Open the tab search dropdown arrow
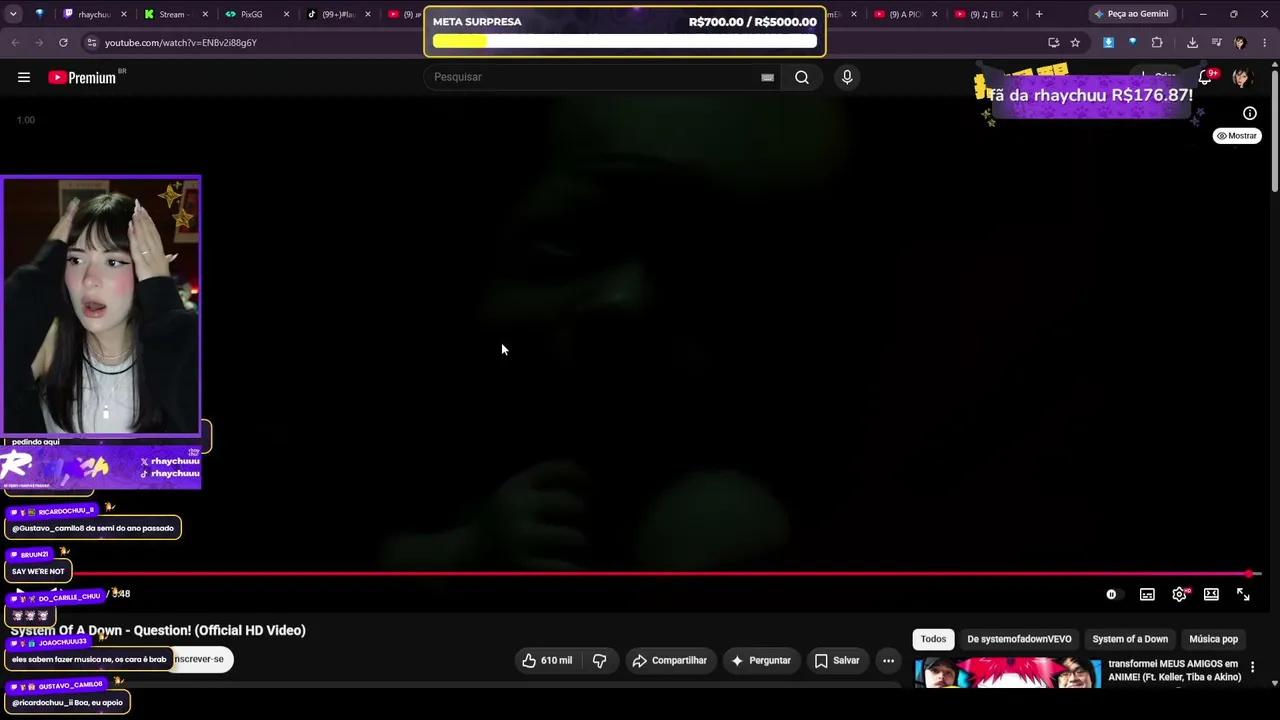The image size is (1280, 720). (13, 14)
